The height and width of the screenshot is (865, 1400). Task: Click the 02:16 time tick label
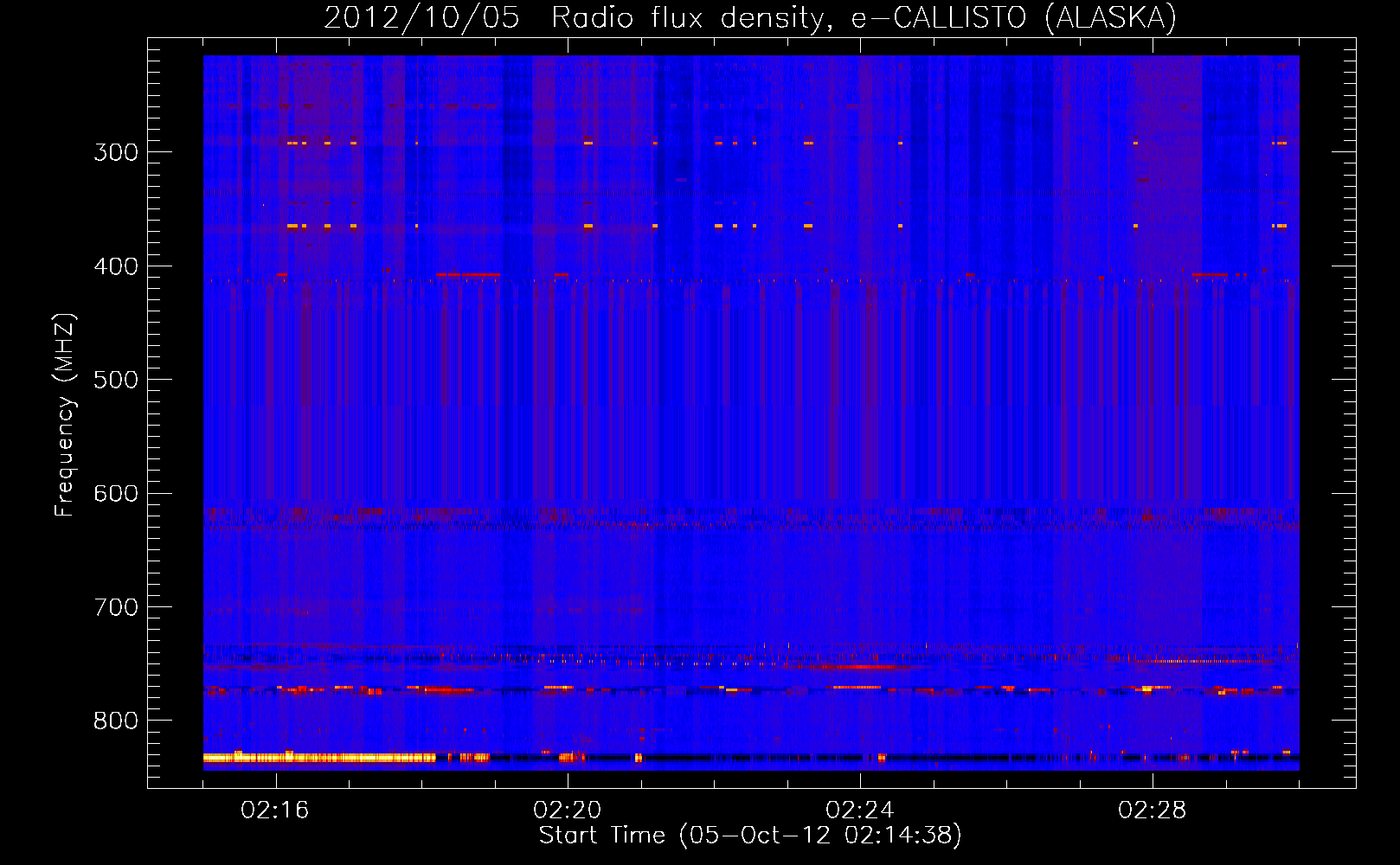pyautogui.click(x=275, y=811)
